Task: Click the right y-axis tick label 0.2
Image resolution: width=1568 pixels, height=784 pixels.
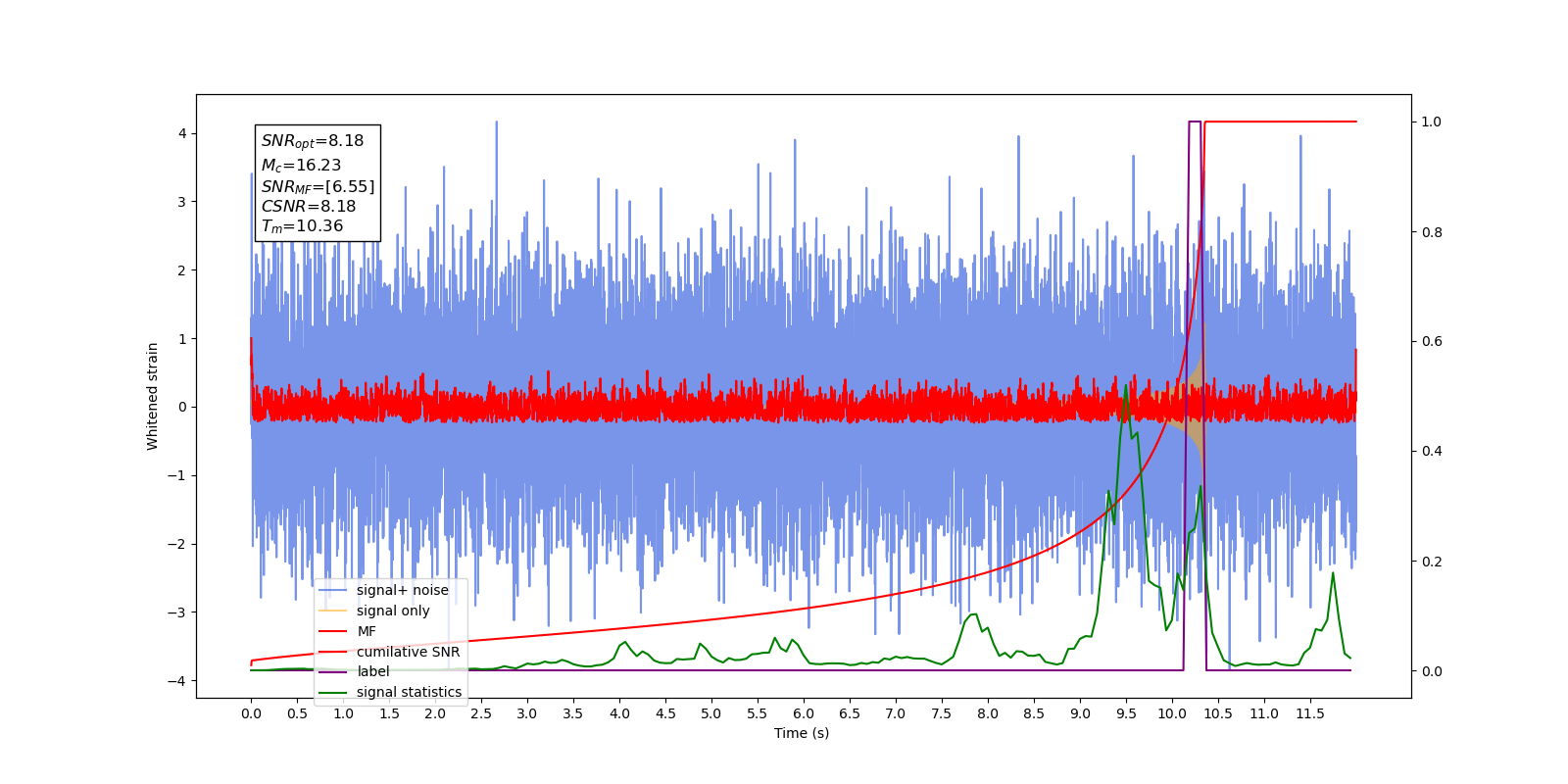Action: 1432,562
